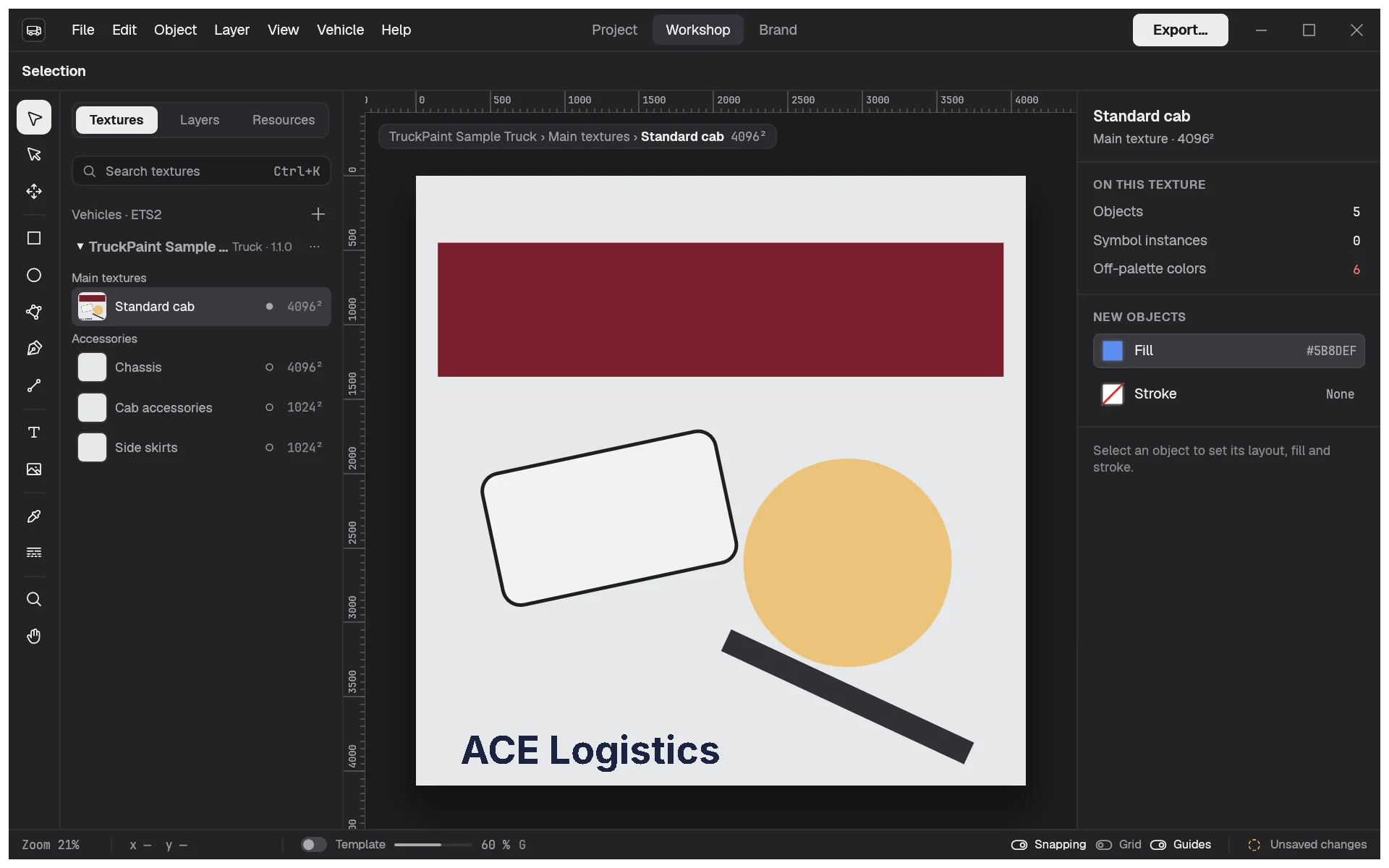Screen dimensions: 1389x868
Task: Switch to the Brand tab
Action: (x=778, y=30)
